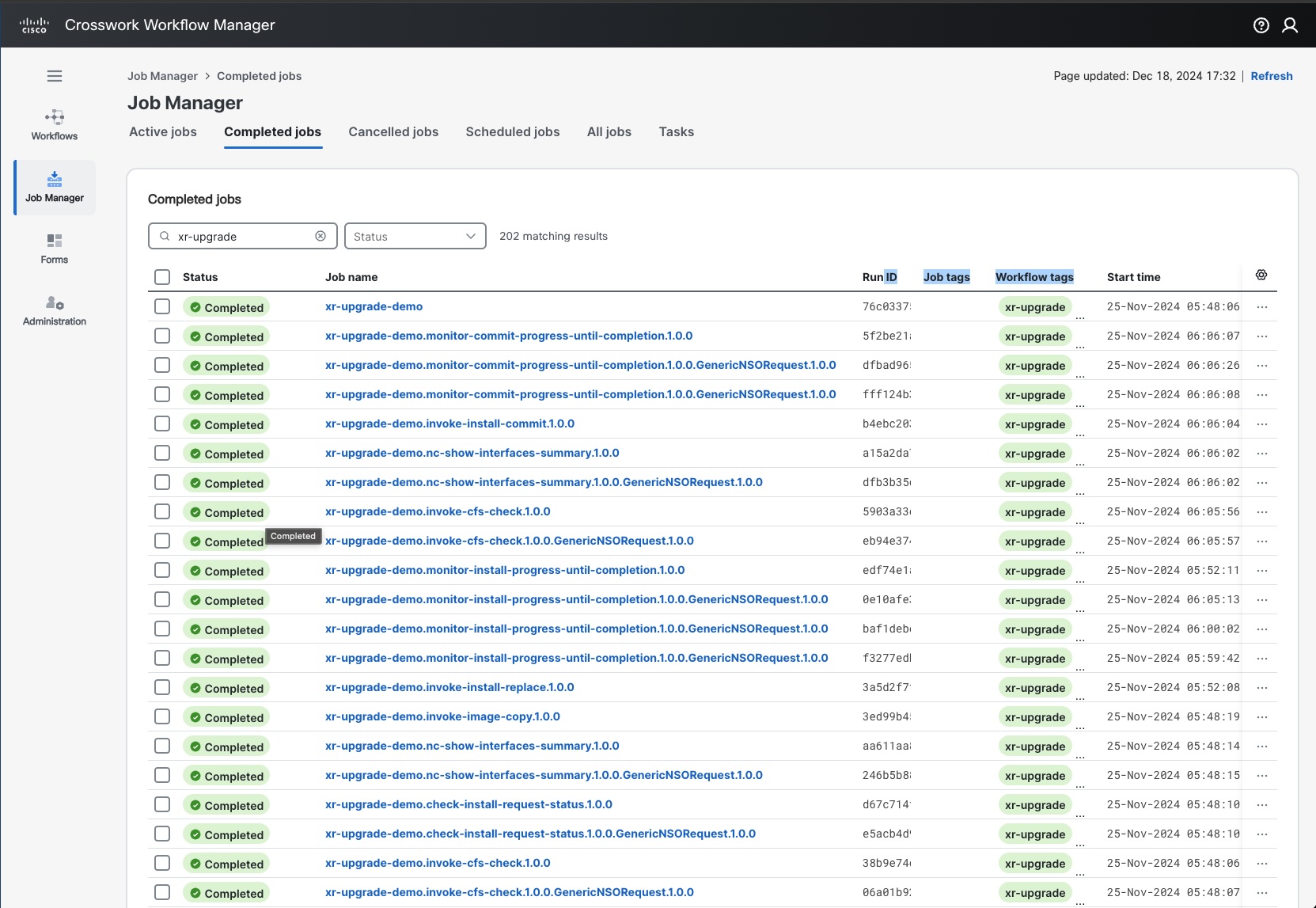
Task: Click the Workflow tags column header
Action: coord(1034,277)
